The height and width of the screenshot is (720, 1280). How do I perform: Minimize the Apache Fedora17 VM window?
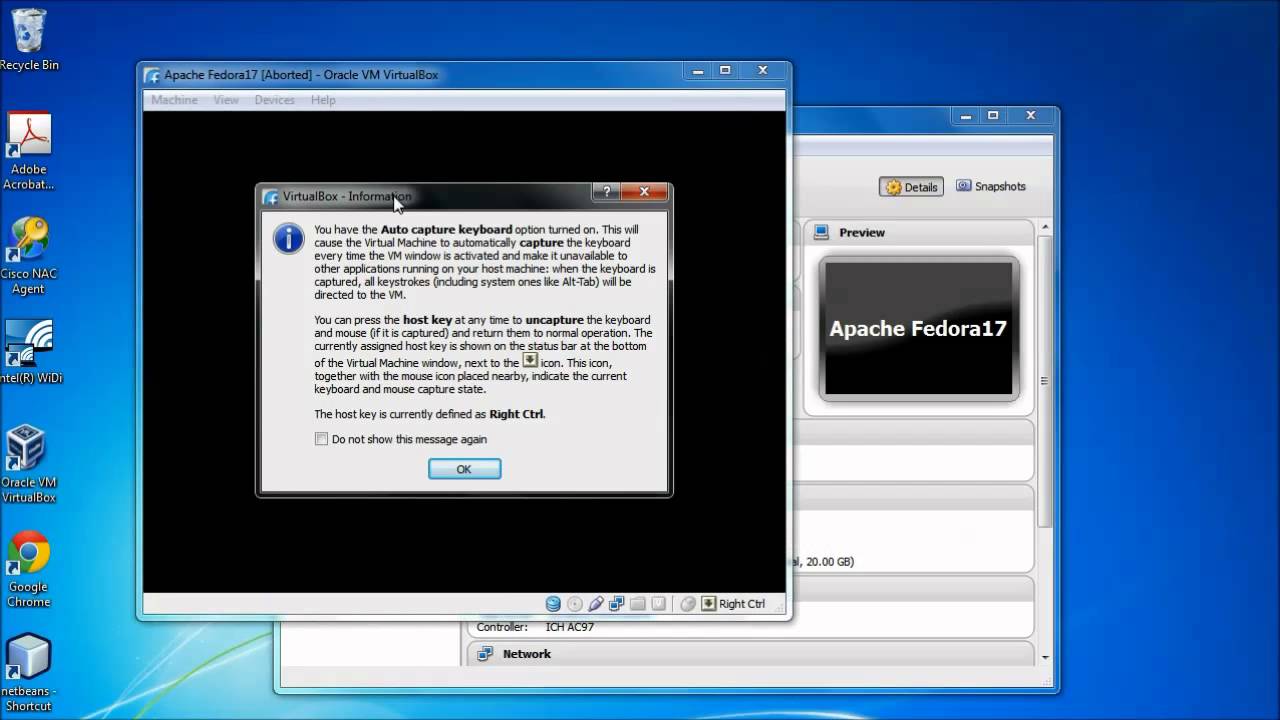point(698,71)
